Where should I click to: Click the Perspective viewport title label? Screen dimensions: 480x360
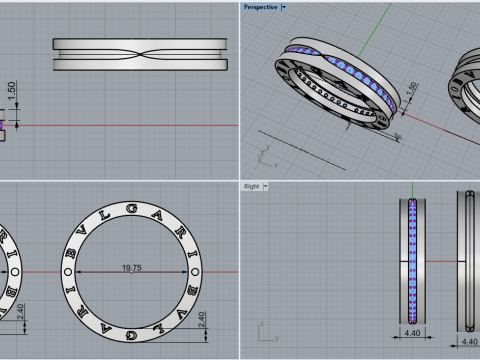260,7
